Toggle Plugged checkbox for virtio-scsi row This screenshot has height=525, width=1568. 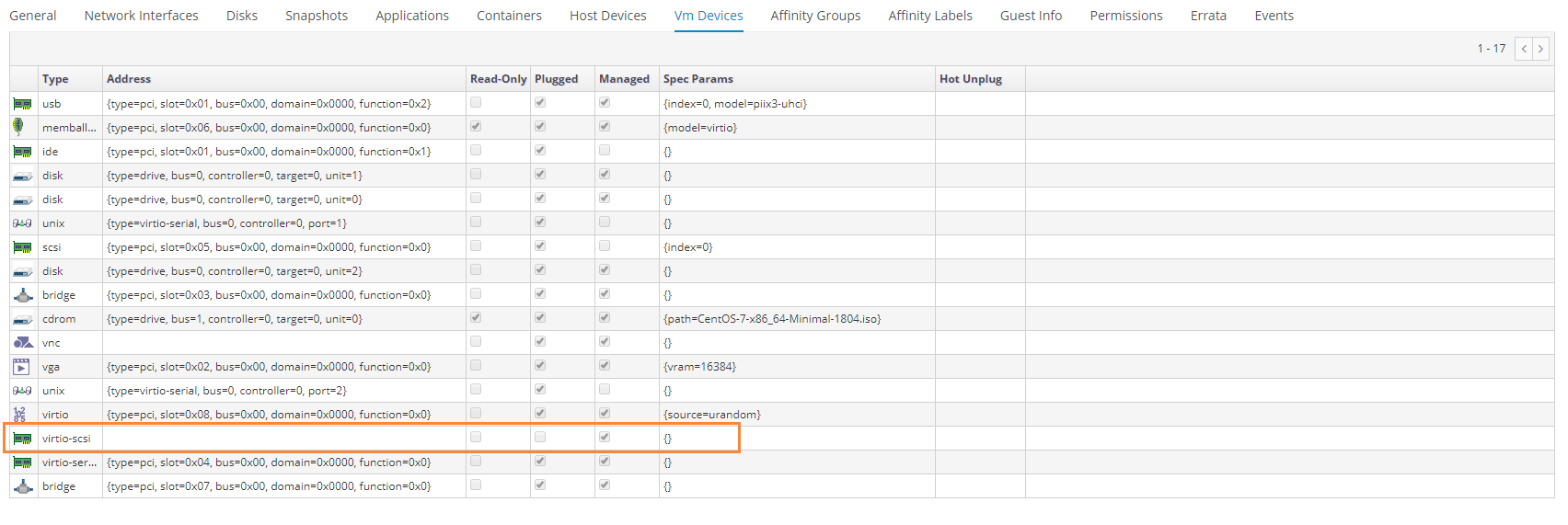(x=540, y=438)
